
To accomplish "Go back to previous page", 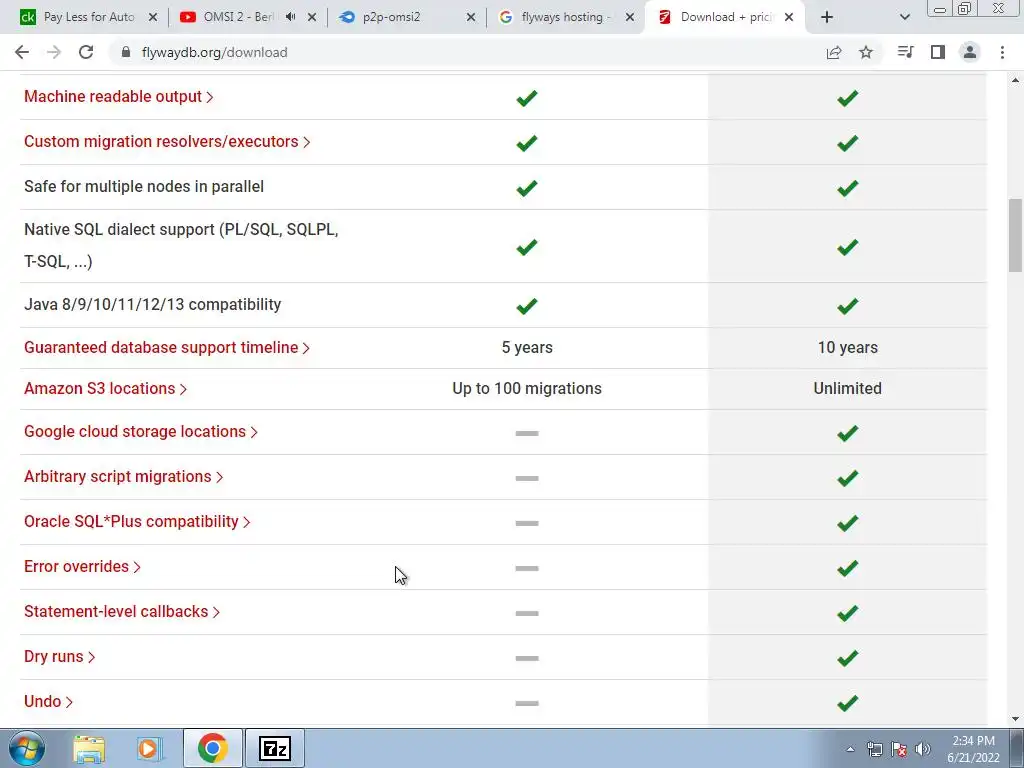I will coord(22,52).
